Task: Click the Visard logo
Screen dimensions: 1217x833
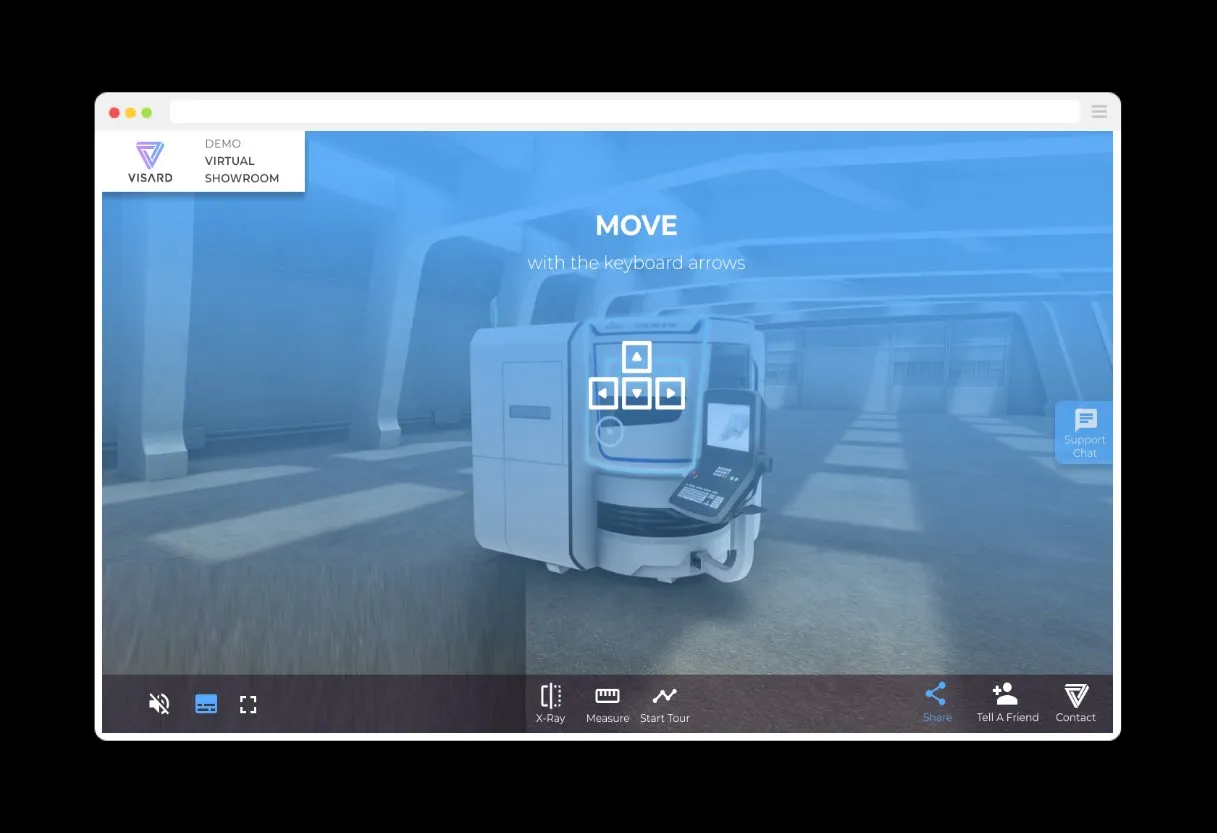Action: coord(150,162)
